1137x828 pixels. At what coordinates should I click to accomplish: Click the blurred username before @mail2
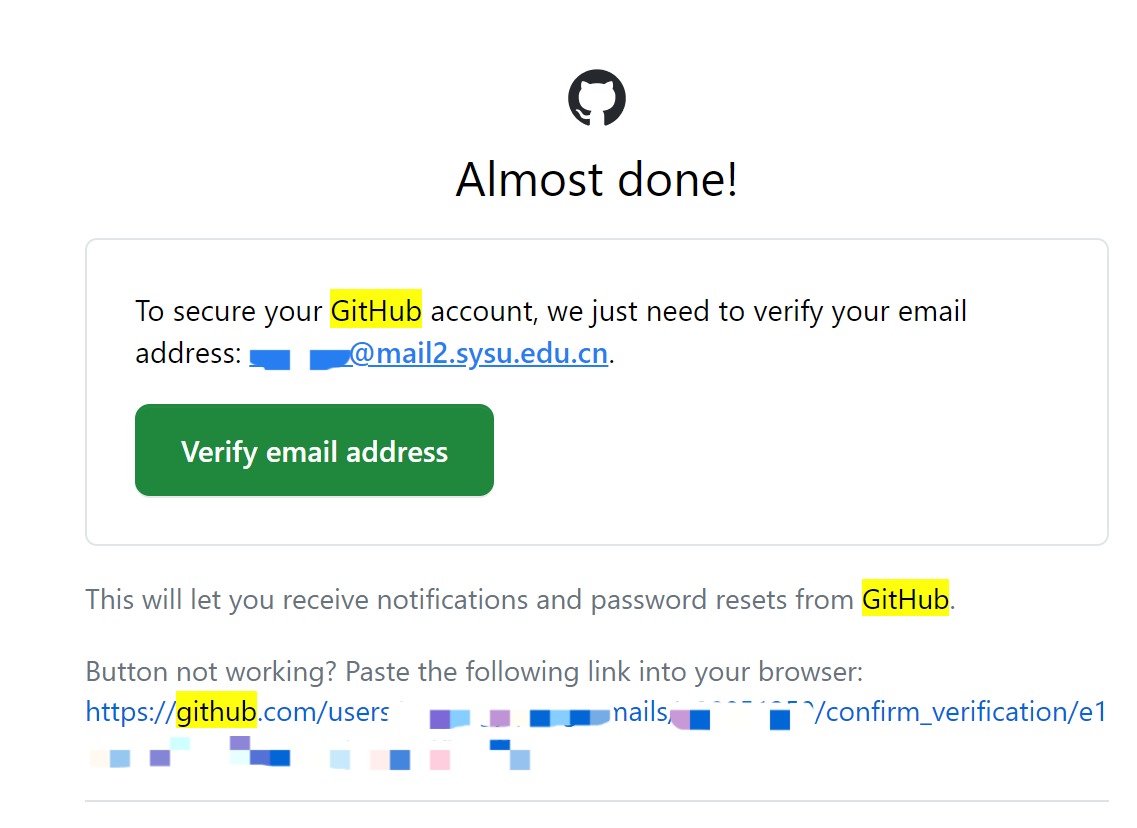coord(299,356)
